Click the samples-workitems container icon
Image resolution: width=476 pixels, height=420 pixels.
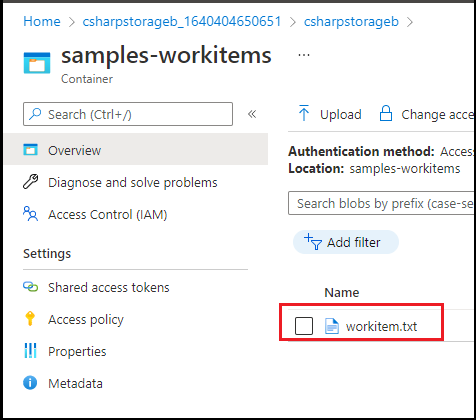click(x=37, y=63)
